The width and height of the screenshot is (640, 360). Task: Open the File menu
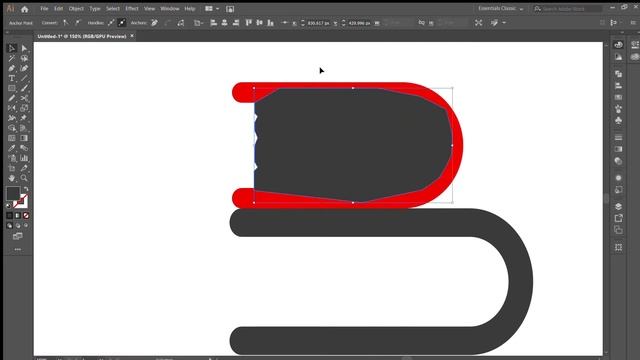44,9
